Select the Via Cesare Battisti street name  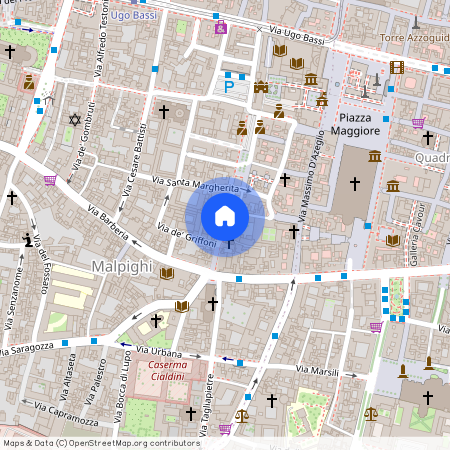134,160
